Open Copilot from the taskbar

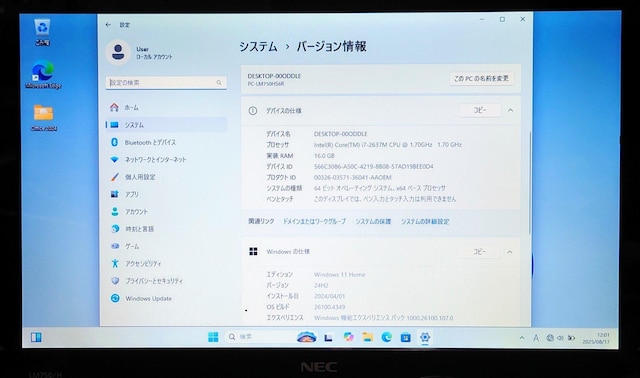pos(348,337)
